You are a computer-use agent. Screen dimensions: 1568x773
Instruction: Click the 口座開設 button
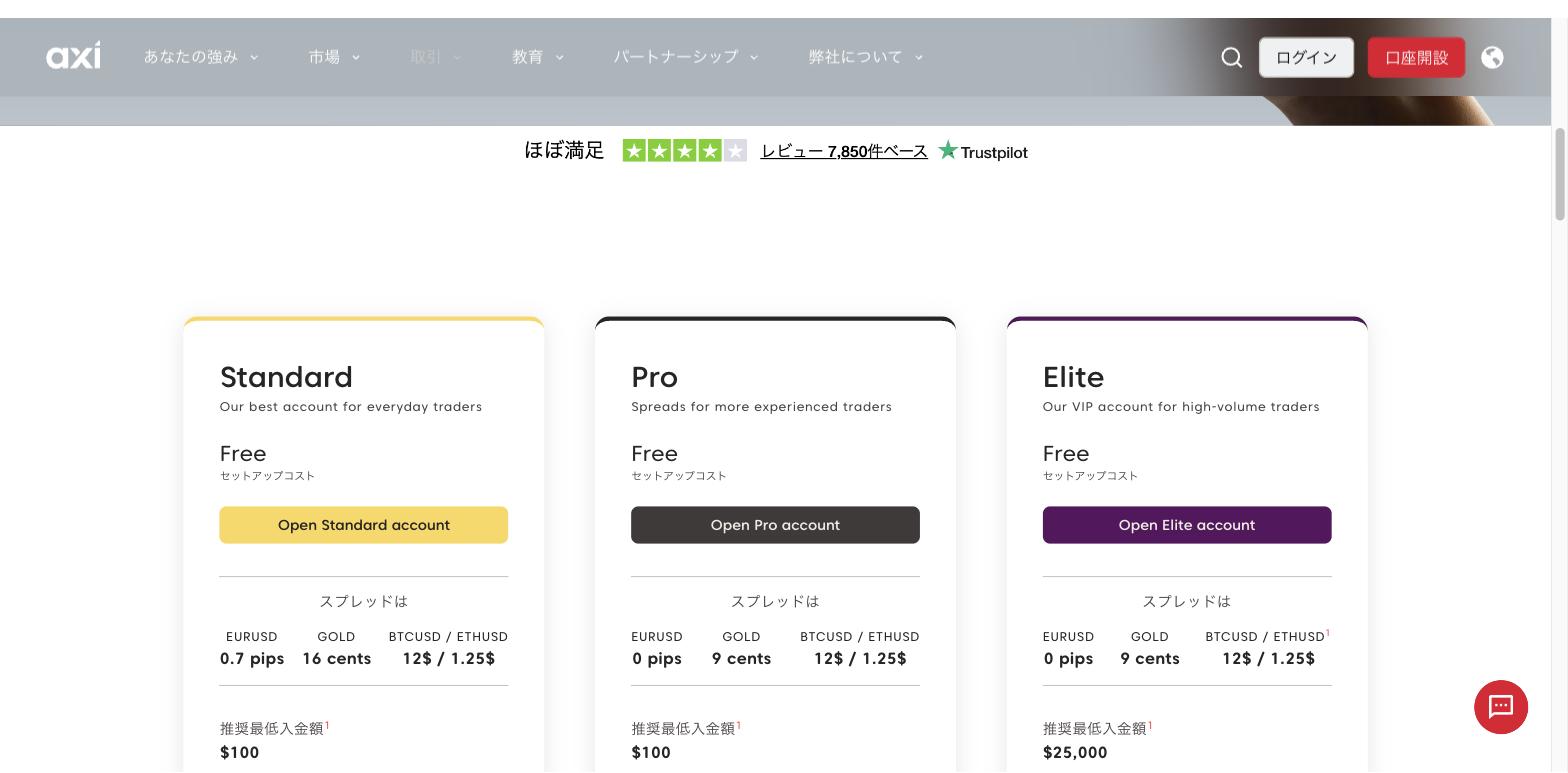1416,58
